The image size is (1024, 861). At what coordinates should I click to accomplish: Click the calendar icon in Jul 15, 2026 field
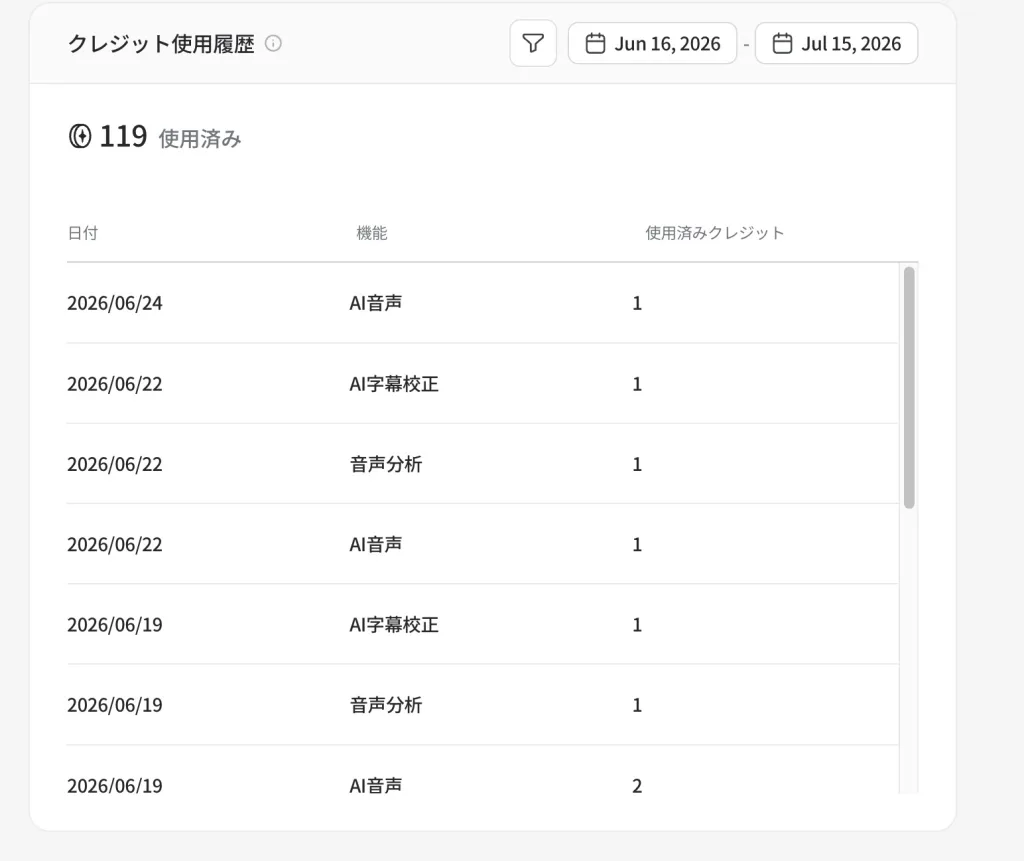point(782,44)
